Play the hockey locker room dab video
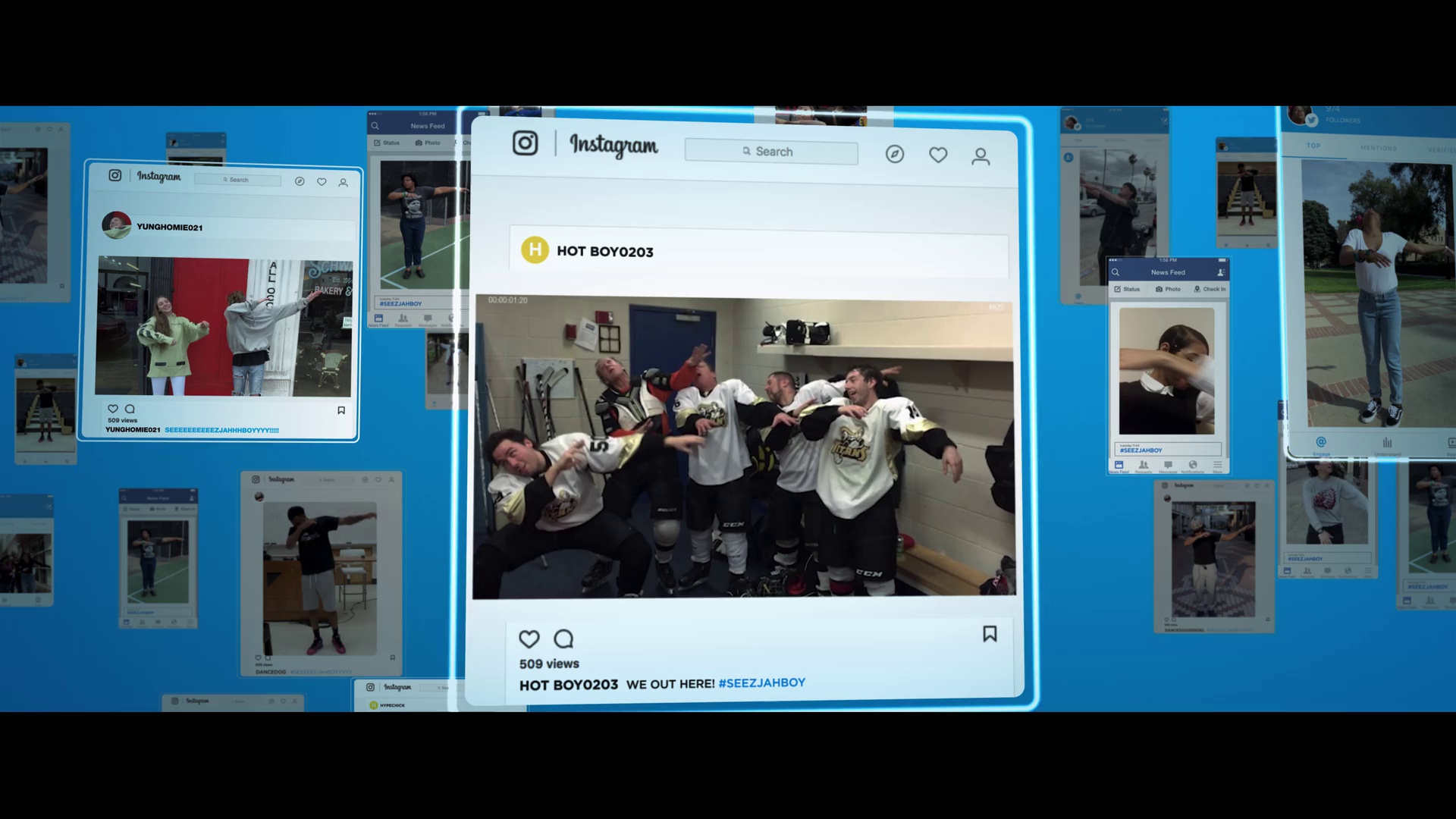1456x819 pixels. [744, 447]
